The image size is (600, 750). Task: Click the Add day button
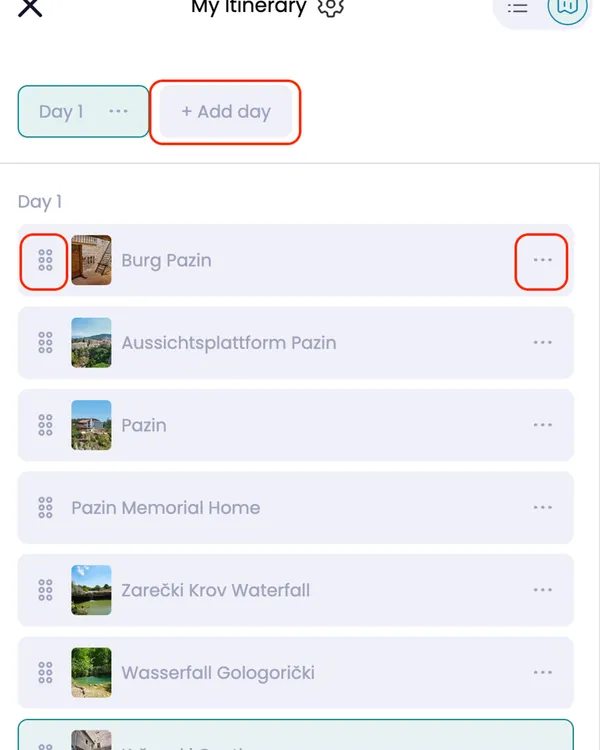tap(226, 111)
